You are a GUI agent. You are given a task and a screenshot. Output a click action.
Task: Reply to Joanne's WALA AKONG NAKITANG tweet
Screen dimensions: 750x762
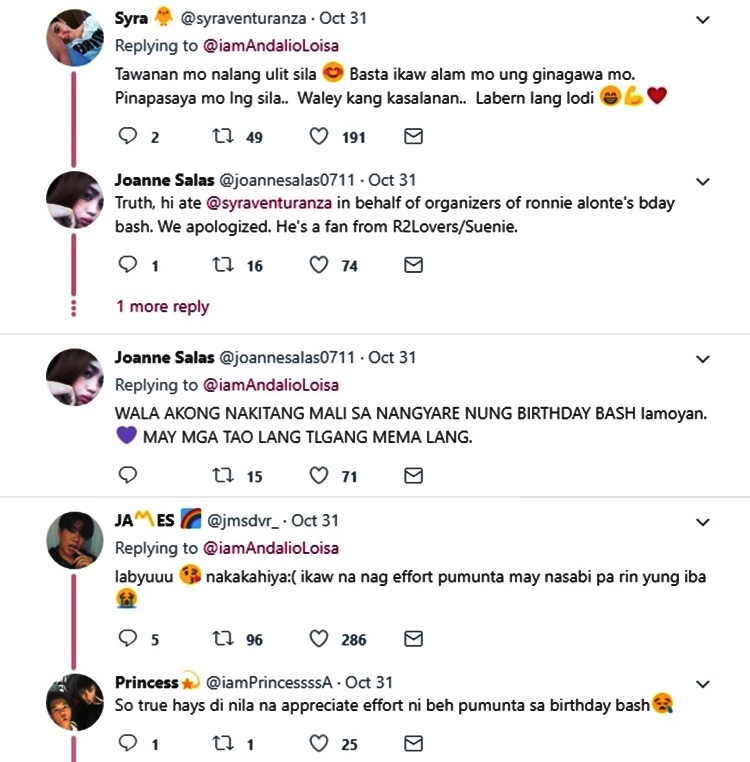click(127, 475)
